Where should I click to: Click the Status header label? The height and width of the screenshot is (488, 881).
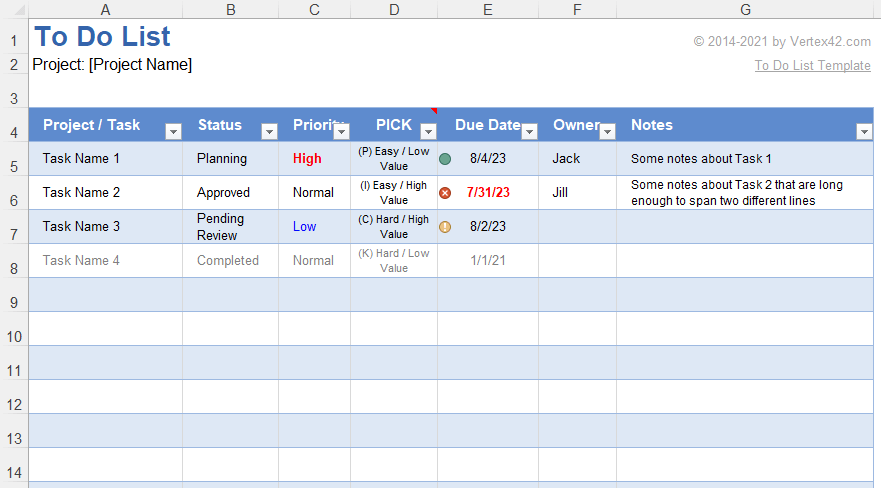coord(220,125)
